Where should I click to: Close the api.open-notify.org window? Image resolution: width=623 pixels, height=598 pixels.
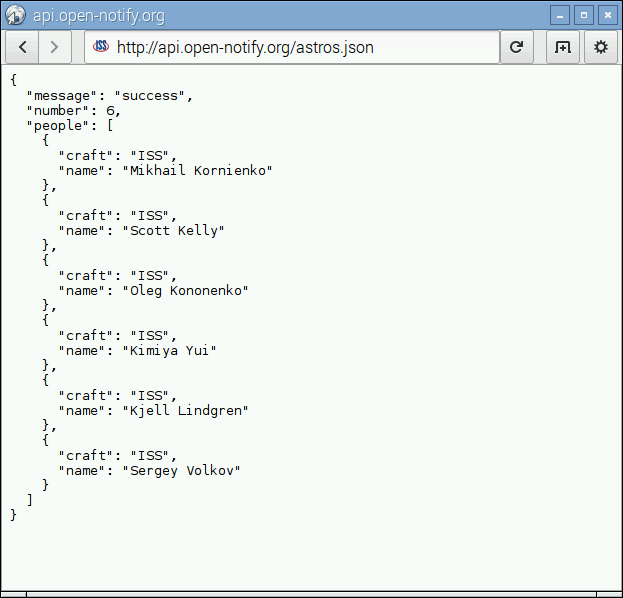tap(608, 15)
